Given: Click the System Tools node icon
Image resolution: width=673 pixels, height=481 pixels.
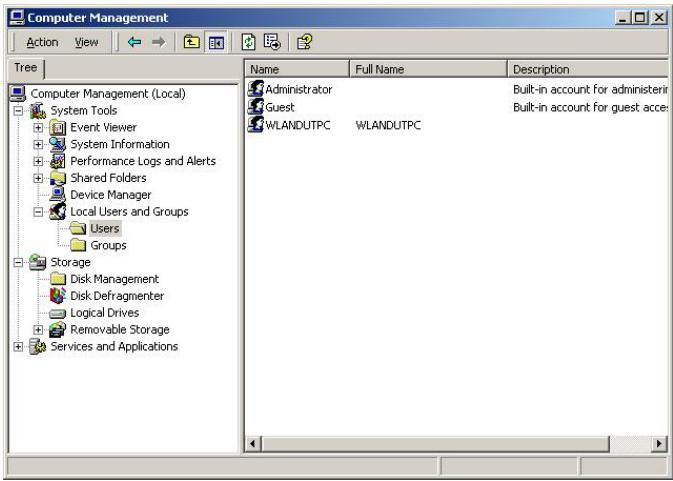Looking at the screenshot, I should pyautogui.click(x=38, y=111).
